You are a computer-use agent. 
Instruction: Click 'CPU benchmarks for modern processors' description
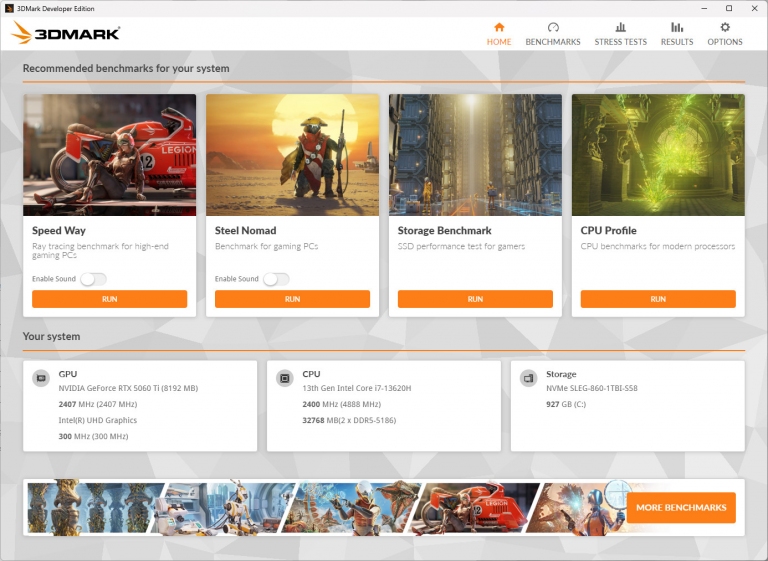tap(657, 246)
